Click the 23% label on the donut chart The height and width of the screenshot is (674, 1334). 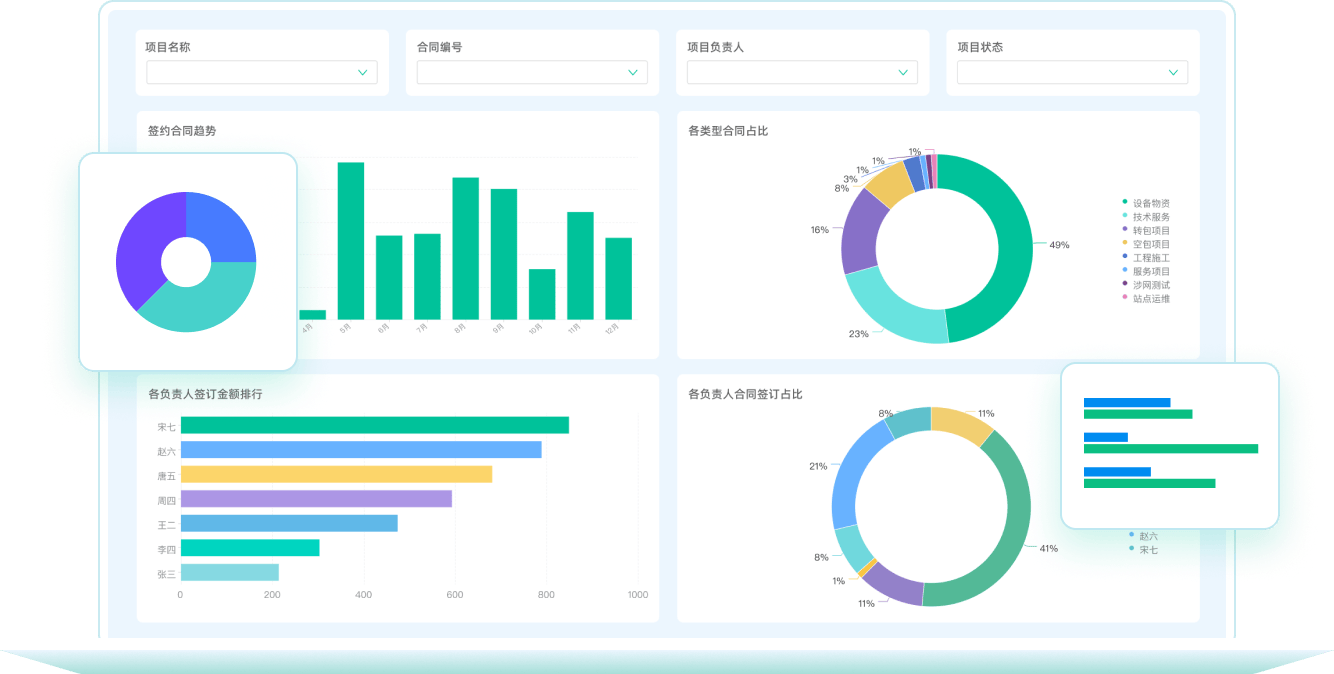859,334
